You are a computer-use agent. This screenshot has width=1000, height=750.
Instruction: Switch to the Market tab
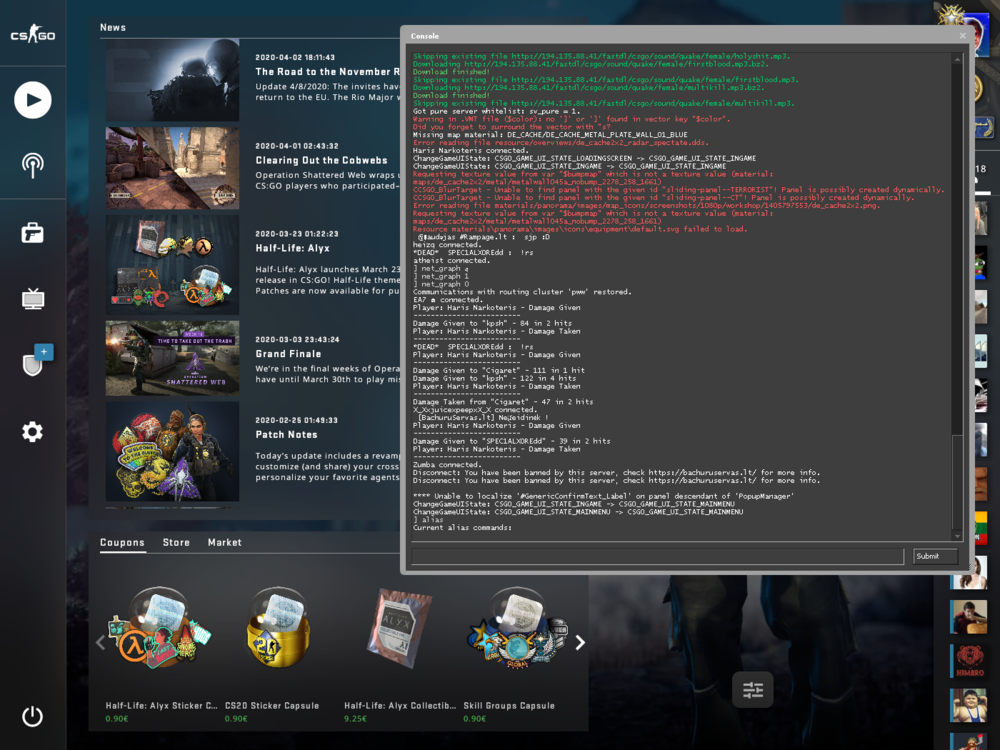224,543
